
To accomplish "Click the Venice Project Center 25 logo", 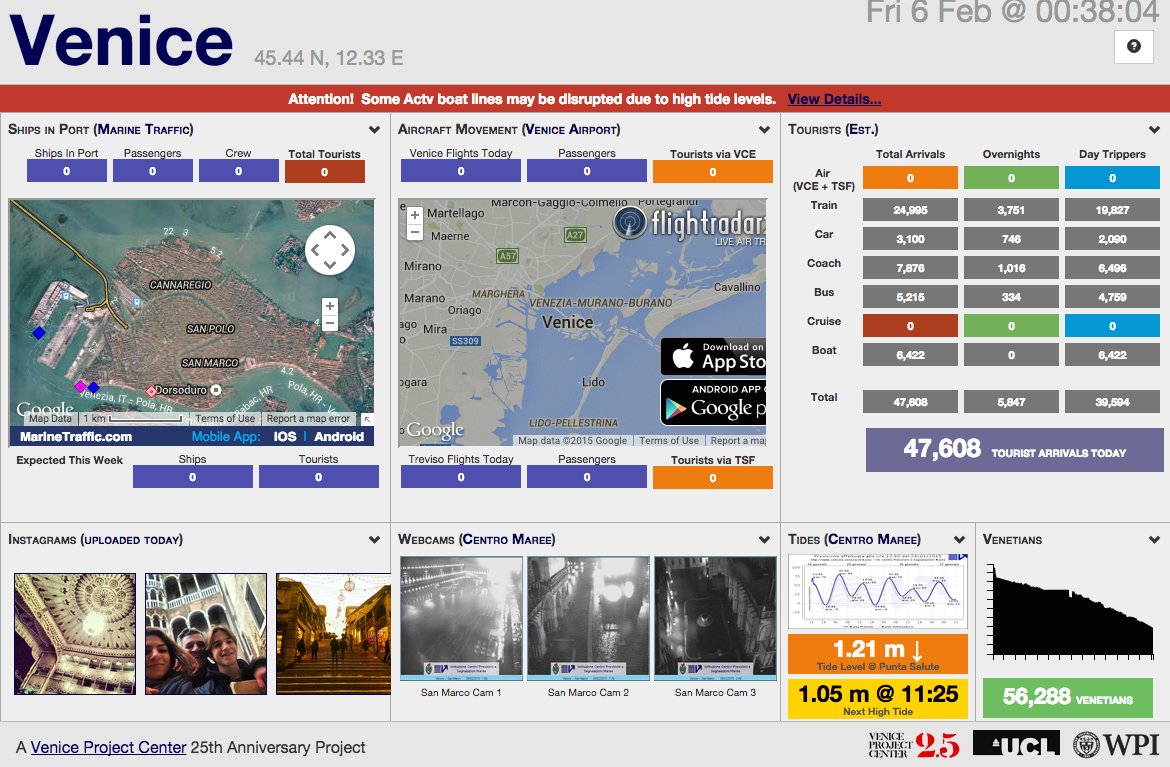I will pos(914,745).
